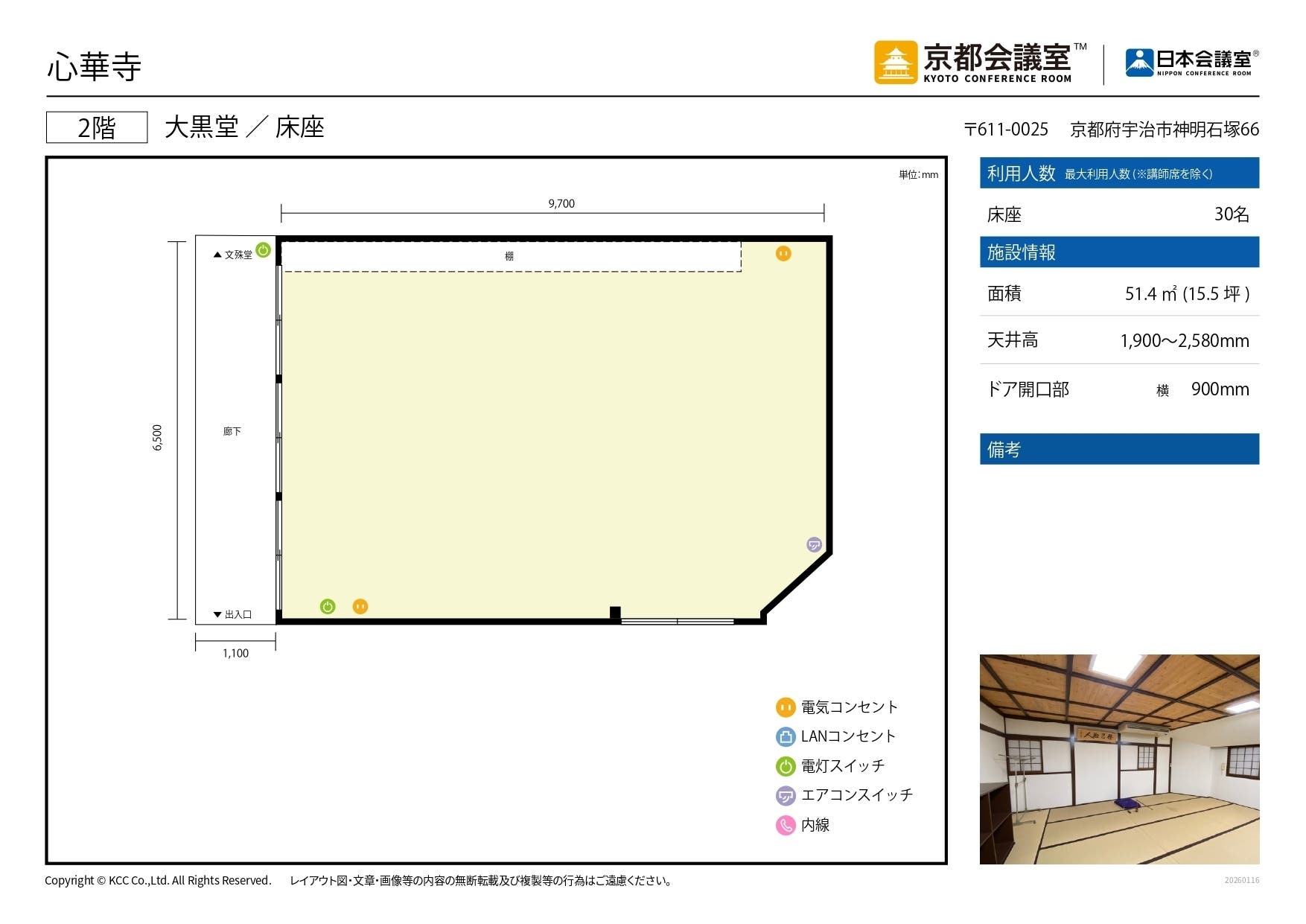Click the 電灯スイッチ green legend icon
Screen dimensions: 1306x924
coord(785,765)
